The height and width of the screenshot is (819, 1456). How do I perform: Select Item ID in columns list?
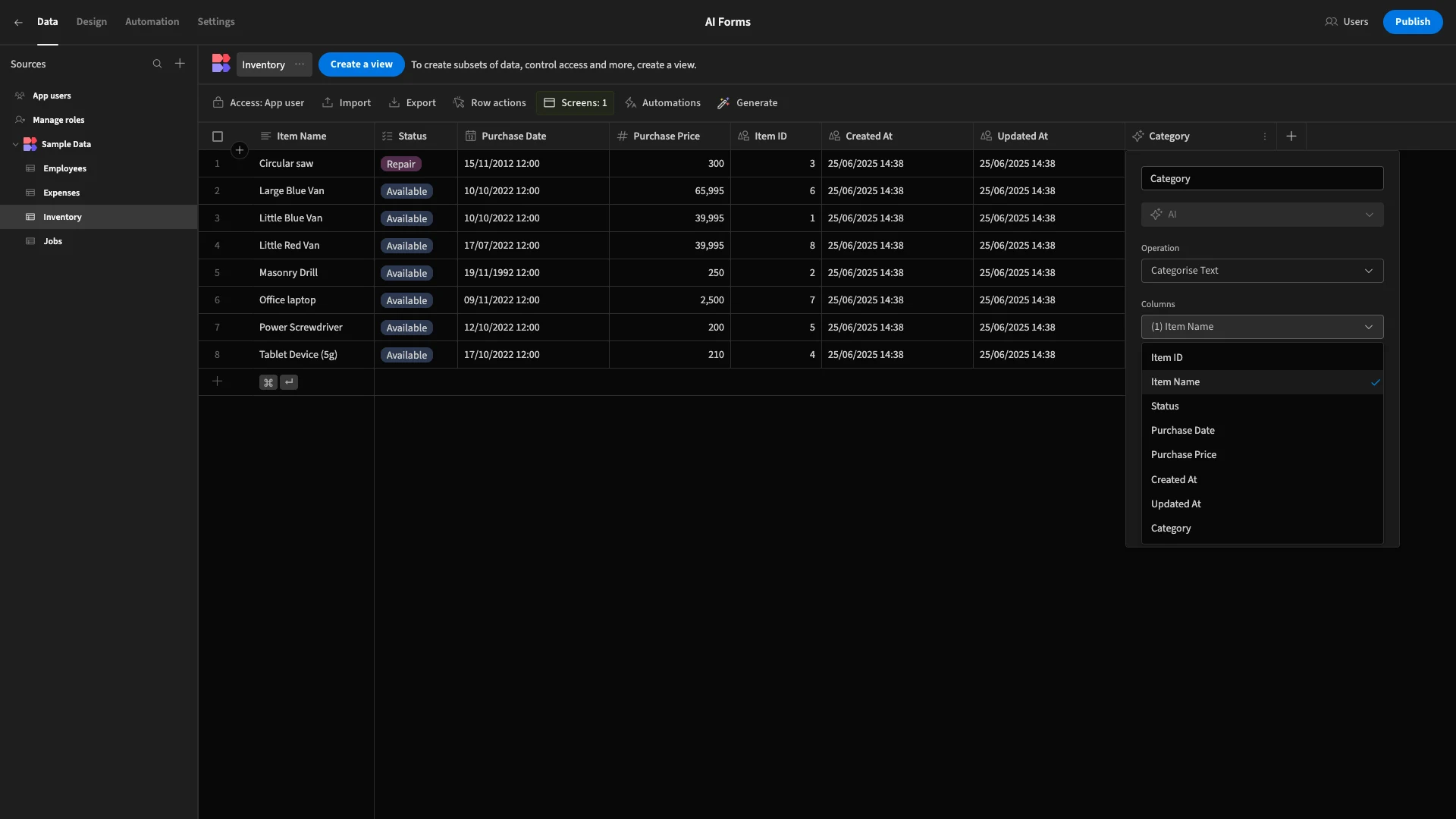(x=1262, y=358)
